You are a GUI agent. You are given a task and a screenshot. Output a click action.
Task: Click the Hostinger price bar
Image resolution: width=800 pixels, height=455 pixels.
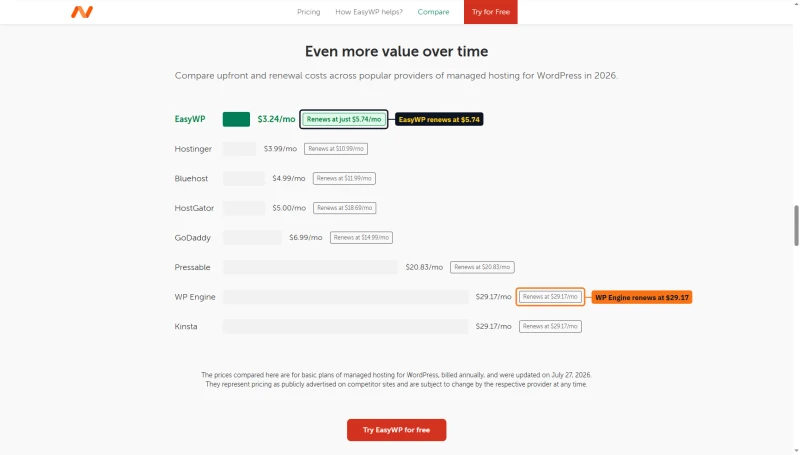tap(239, 149)
